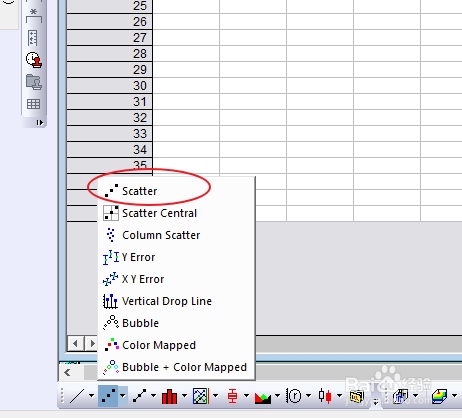Viewport: 462px width, 418px height.
Task: Open the multi-panel template dropdown arrow
Action: click(215, 396)
